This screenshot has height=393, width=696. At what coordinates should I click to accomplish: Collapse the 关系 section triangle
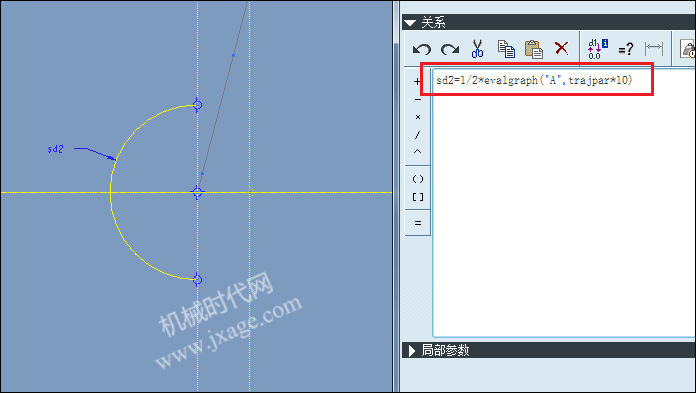(410, 23)
